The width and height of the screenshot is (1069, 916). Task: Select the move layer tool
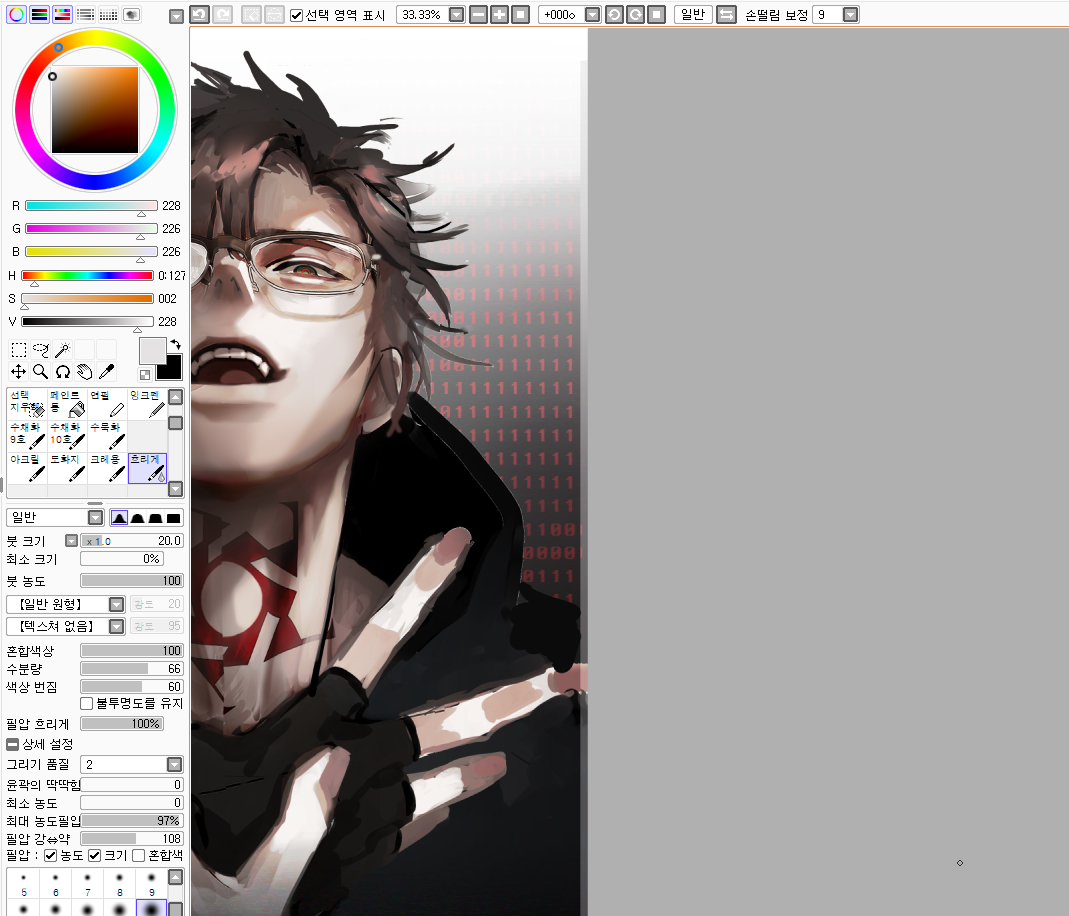19,372
